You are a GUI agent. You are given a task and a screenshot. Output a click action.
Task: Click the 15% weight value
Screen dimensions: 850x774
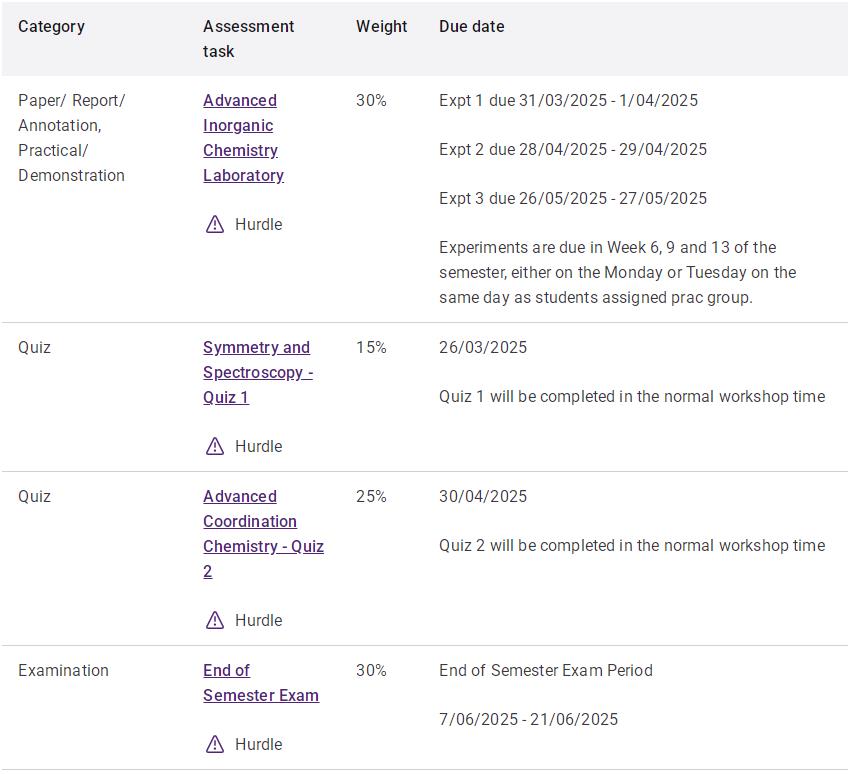(371, 348)
